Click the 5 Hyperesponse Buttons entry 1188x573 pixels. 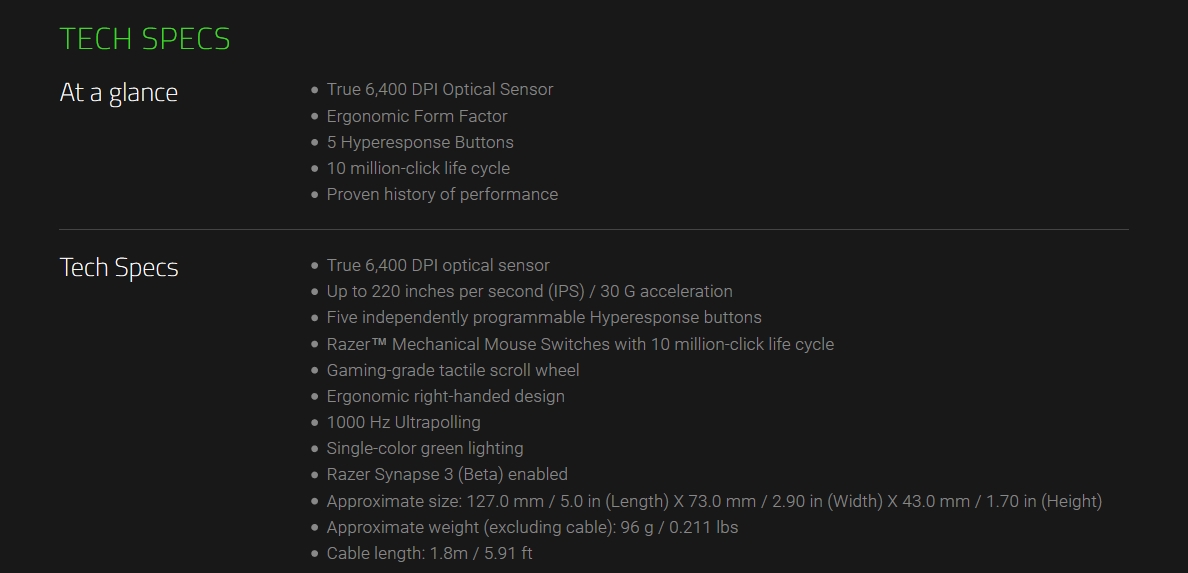tap(420, 142)
